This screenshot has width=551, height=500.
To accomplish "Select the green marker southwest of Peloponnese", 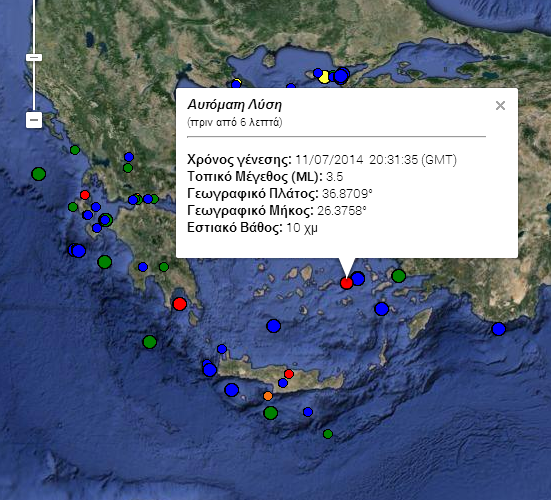I will click(150, 342).
